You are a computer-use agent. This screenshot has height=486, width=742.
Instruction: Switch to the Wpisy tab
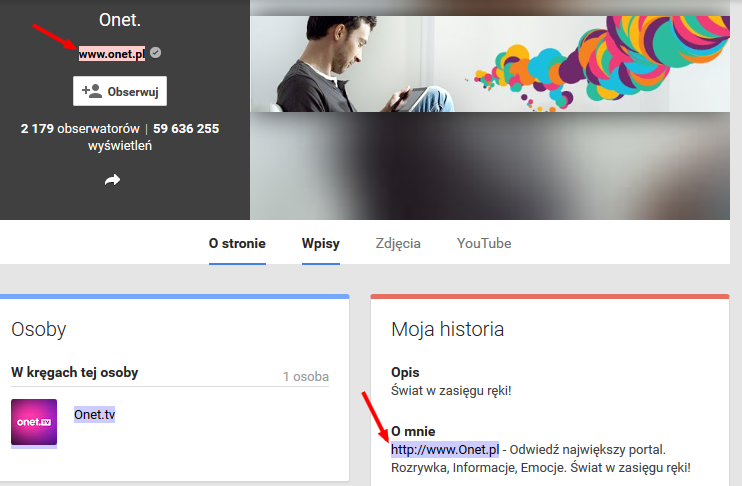point(321,243)
